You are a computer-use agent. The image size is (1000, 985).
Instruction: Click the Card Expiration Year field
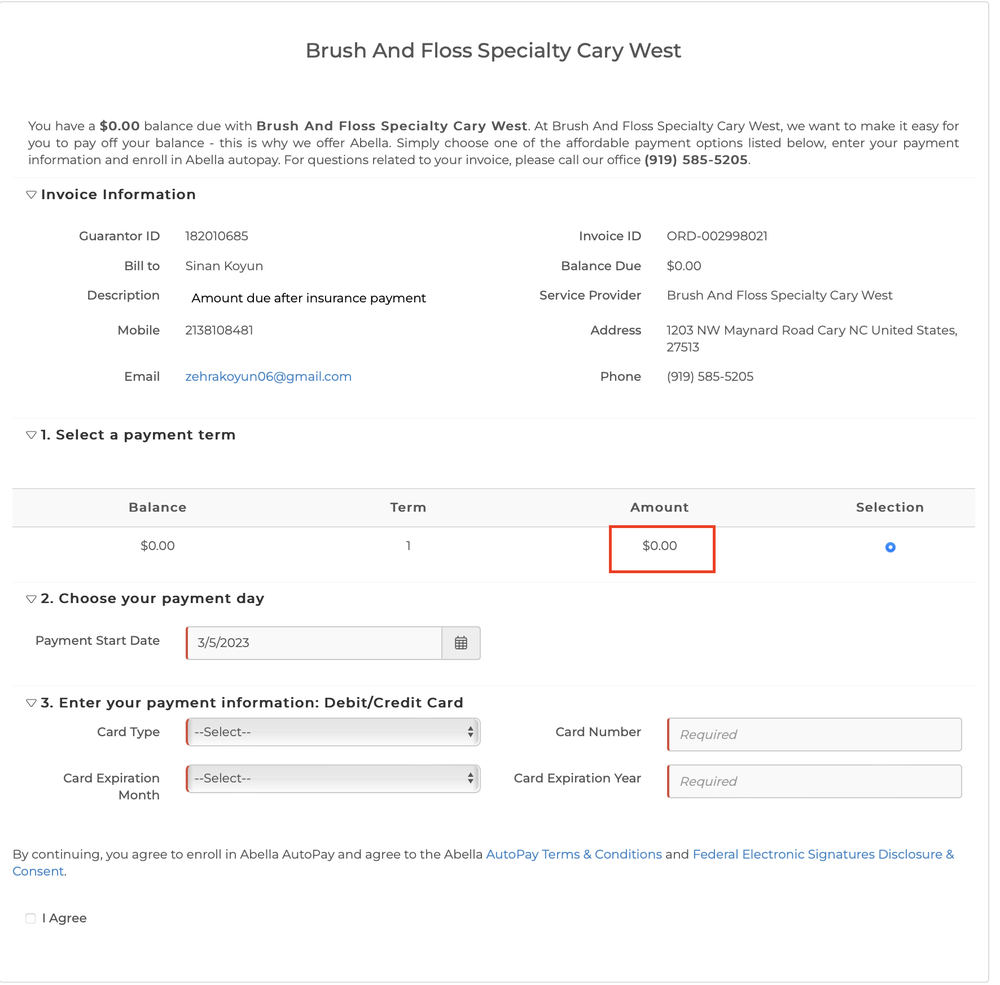(814, 781)
